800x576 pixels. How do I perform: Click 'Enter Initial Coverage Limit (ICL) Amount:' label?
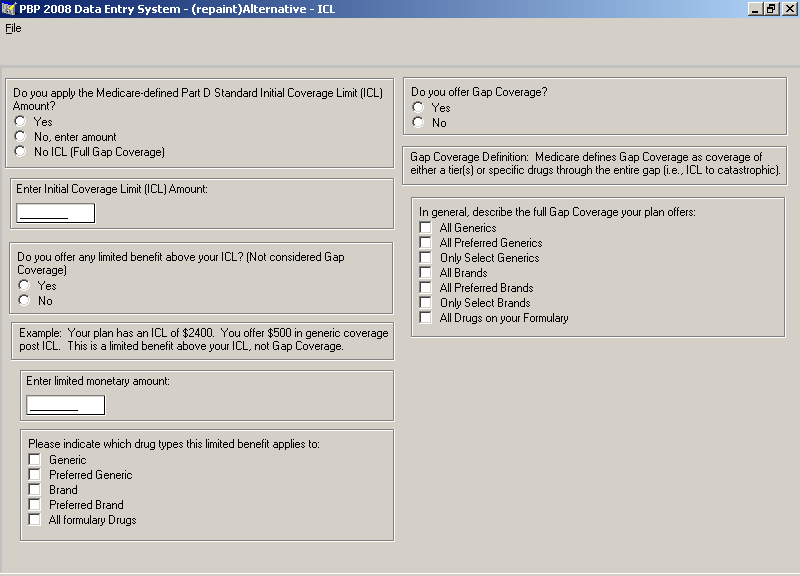(x=112, y=189)
